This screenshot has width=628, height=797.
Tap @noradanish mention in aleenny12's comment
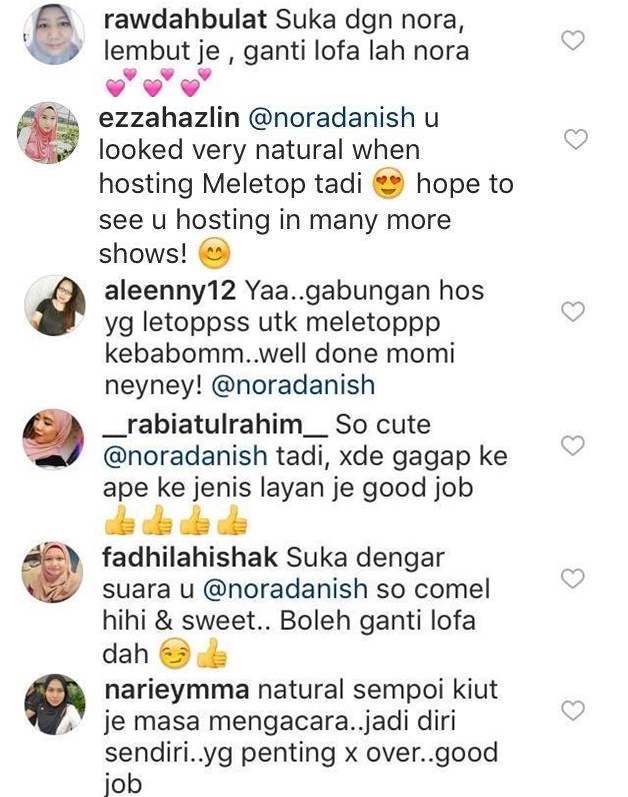point(293,385)
